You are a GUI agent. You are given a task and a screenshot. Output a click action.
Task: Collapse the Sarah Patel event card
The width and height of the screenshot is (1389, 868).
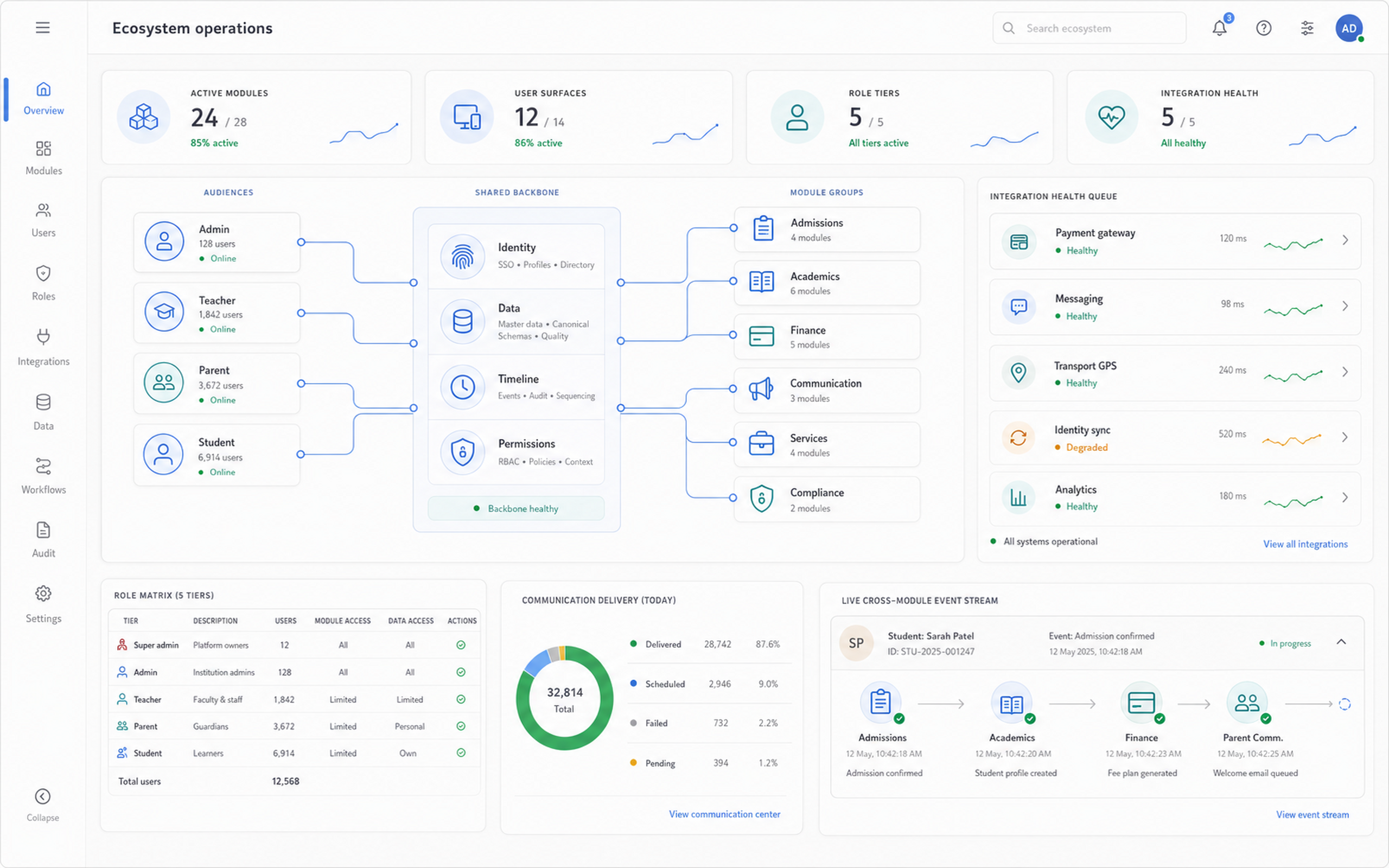(x=1341, y=642)
